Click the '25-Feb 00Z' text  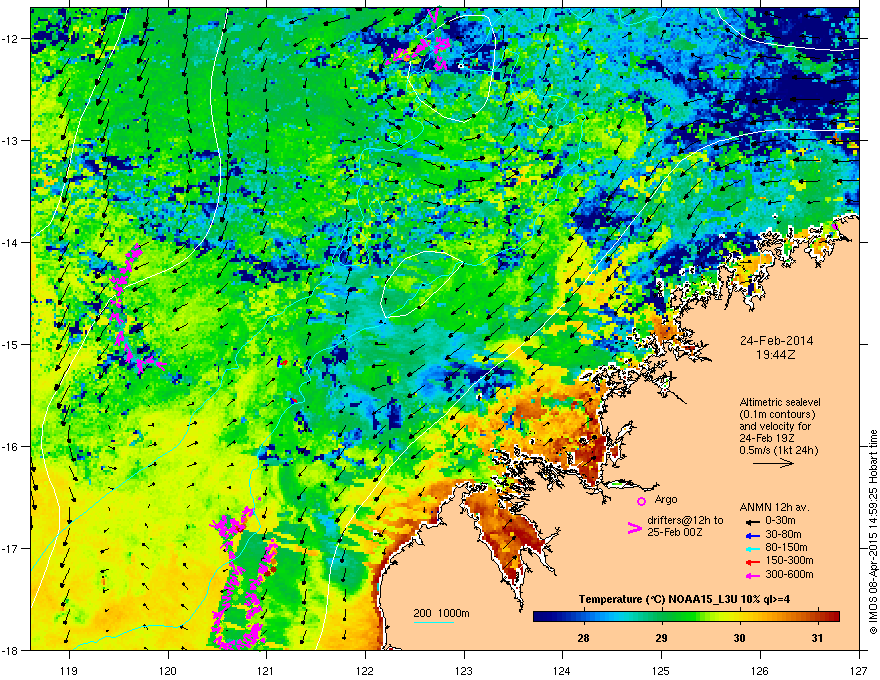click(x=675, y=532)
